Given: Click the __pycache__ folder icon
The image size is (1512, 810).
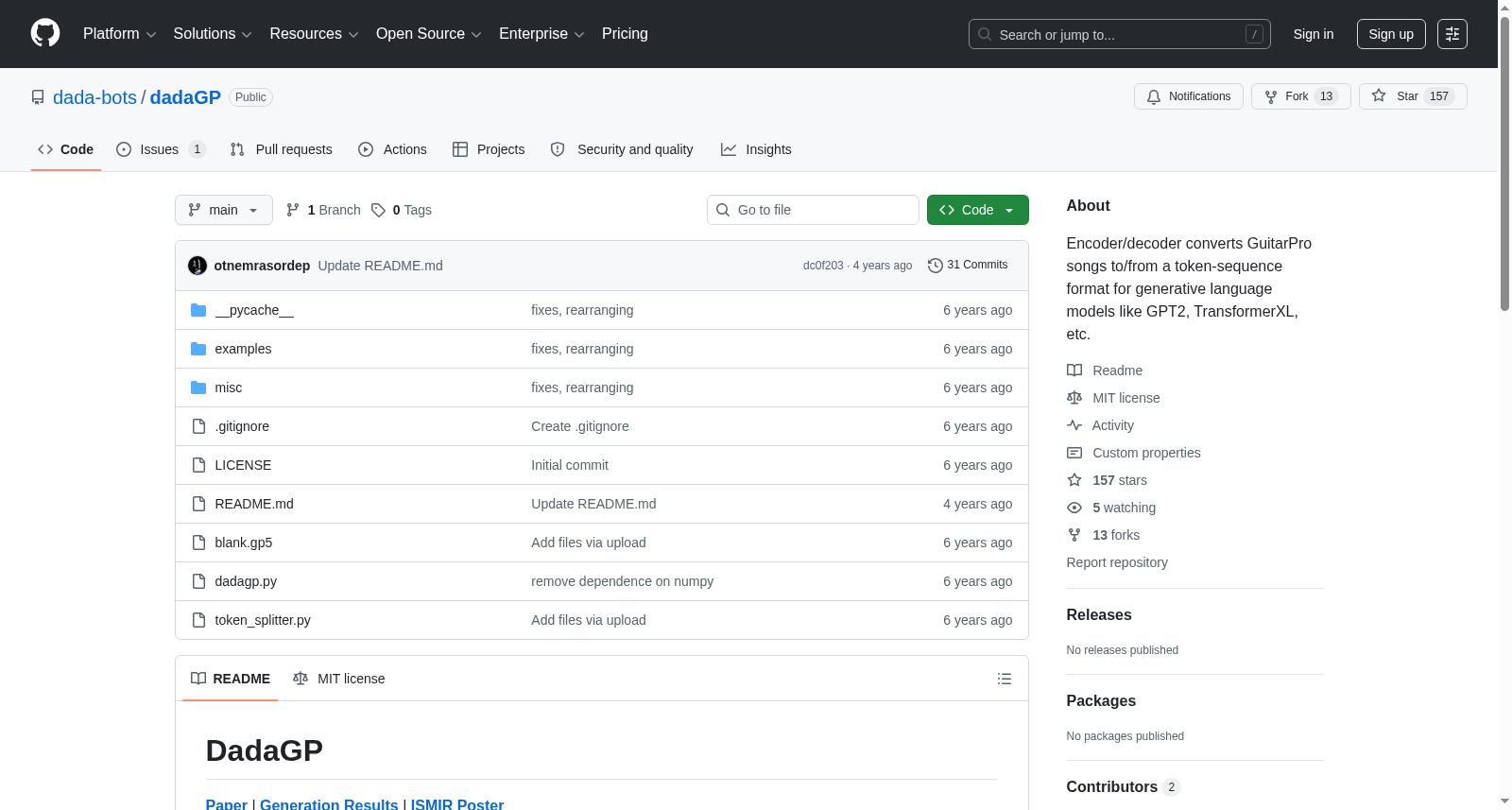Looking at the screenshot, I should [198, 310].
